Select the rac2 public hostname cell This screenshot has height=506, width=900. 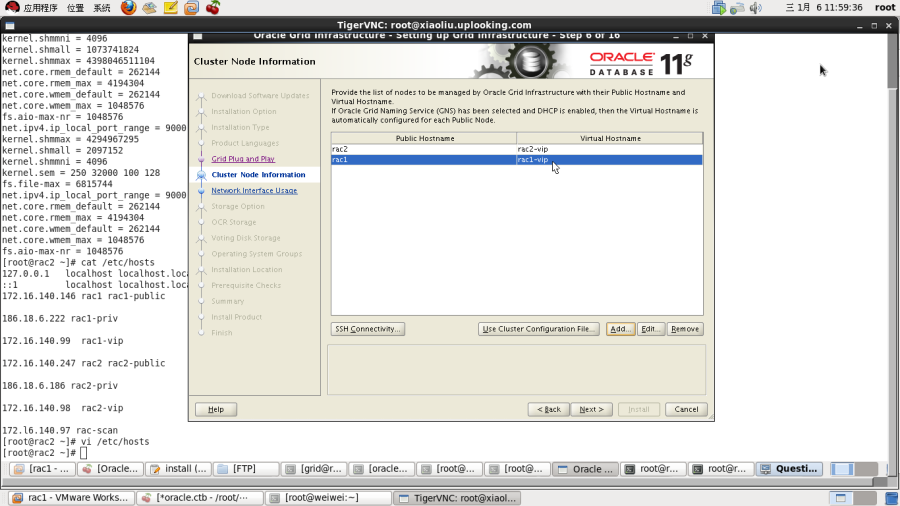[424, 149]
